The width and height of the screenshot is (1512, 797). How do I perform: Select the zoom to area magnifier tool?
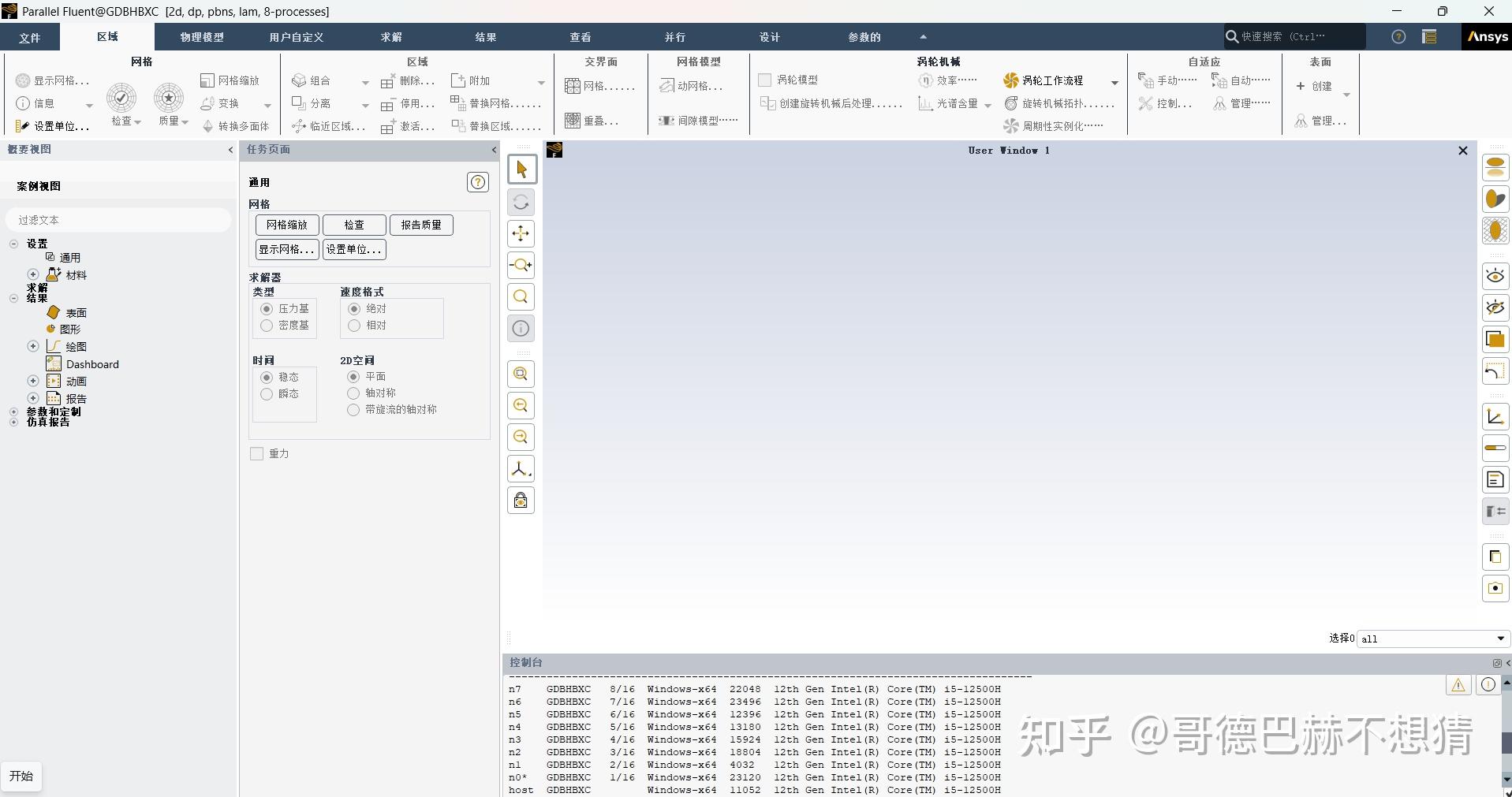521,296
